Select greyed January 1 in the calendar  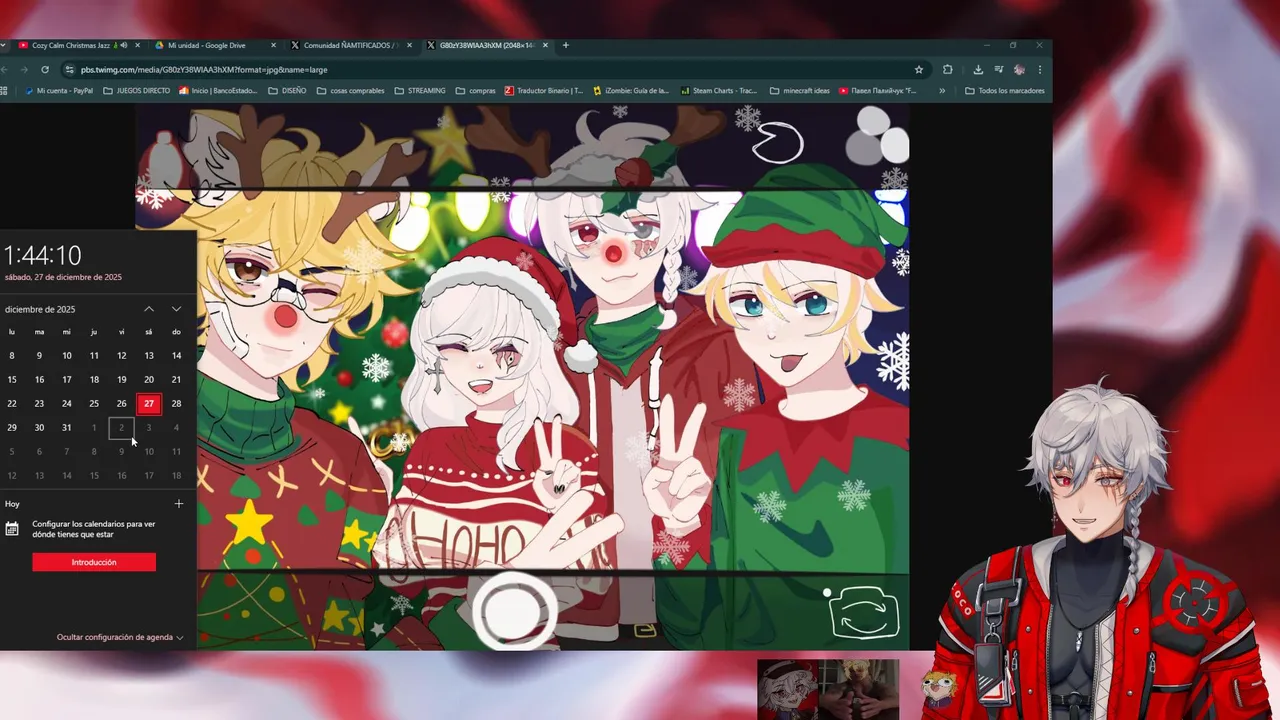94,428
